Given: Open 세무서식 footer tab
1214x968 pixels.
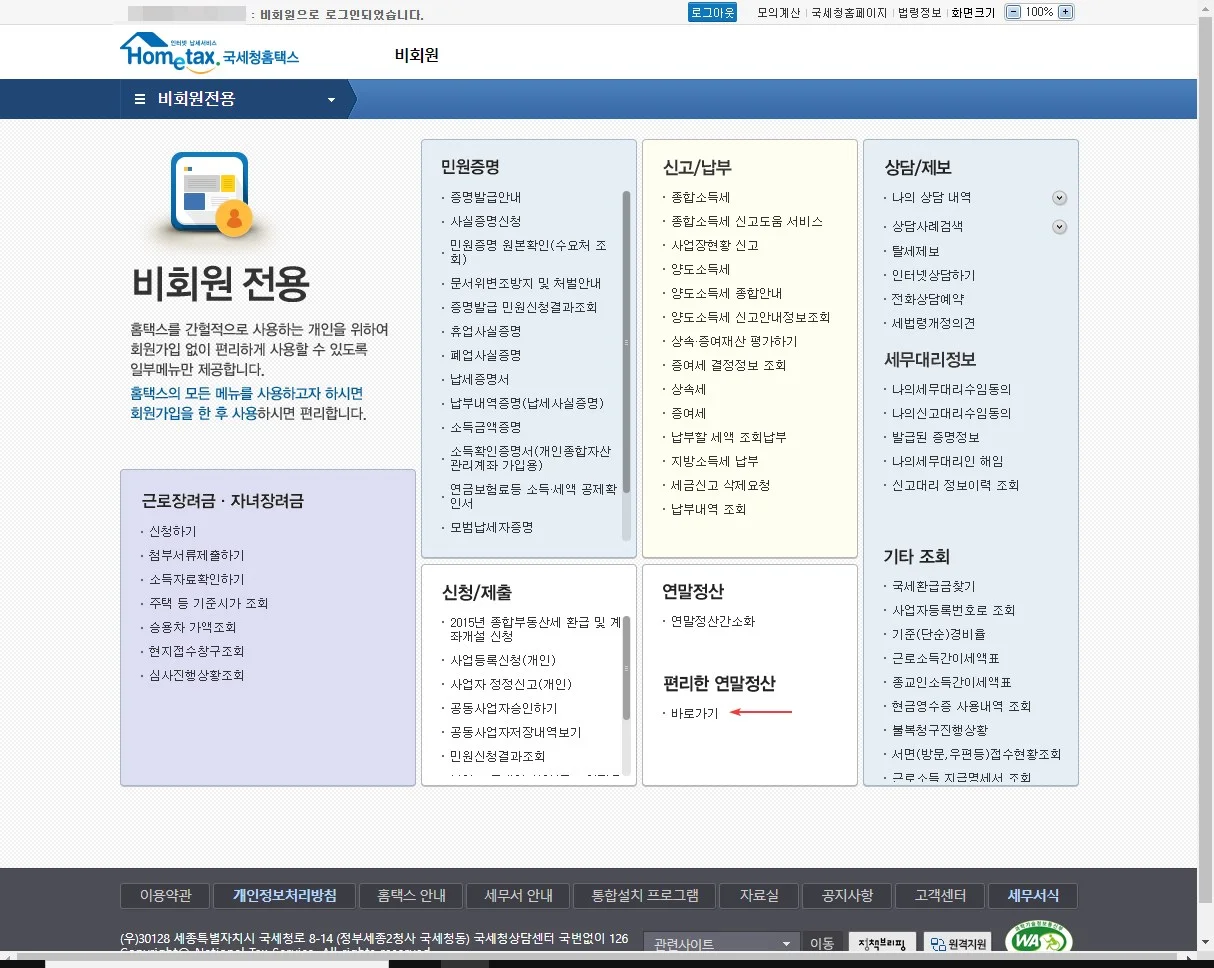Looking at the screenshot, I should click(x=1033, y=895).
